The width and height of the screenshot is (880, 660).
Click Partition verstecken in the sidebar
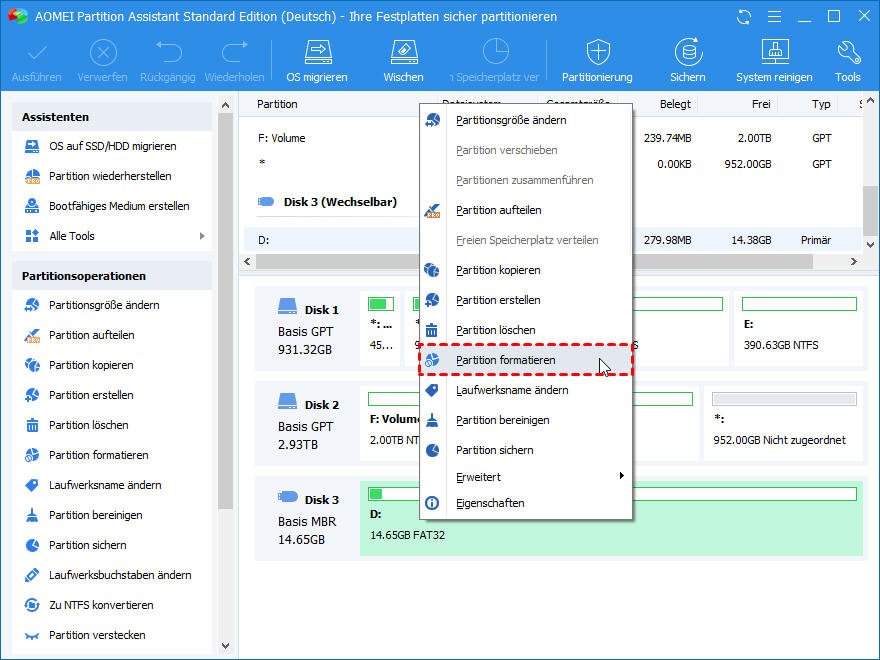click(x=97, y=635)
